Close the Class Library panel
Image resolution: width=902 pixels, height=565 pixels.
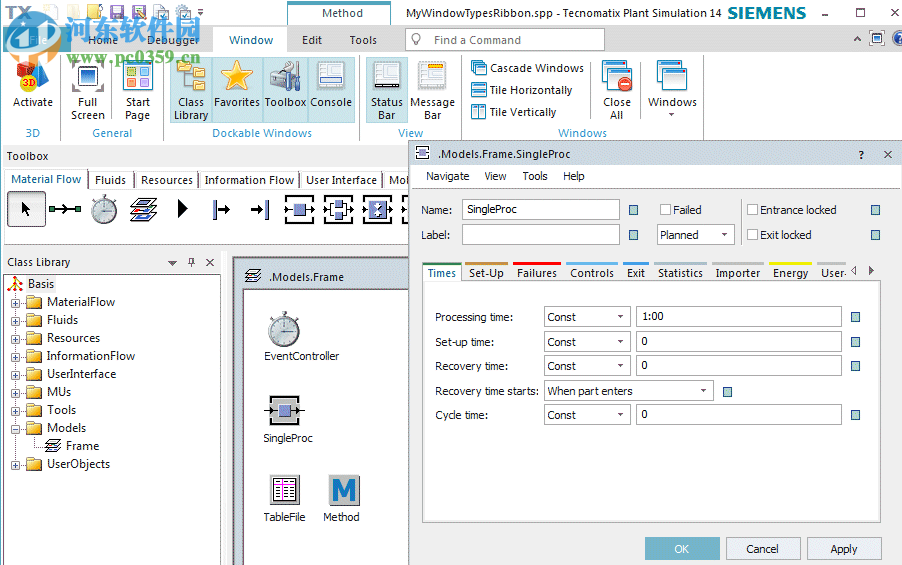click(210, 262)
